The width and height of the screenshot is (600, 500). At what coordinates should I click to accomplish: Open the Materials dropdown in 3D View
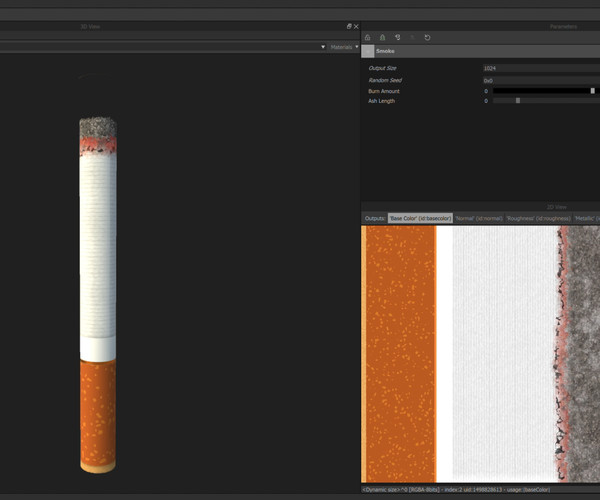pos(344,47)
